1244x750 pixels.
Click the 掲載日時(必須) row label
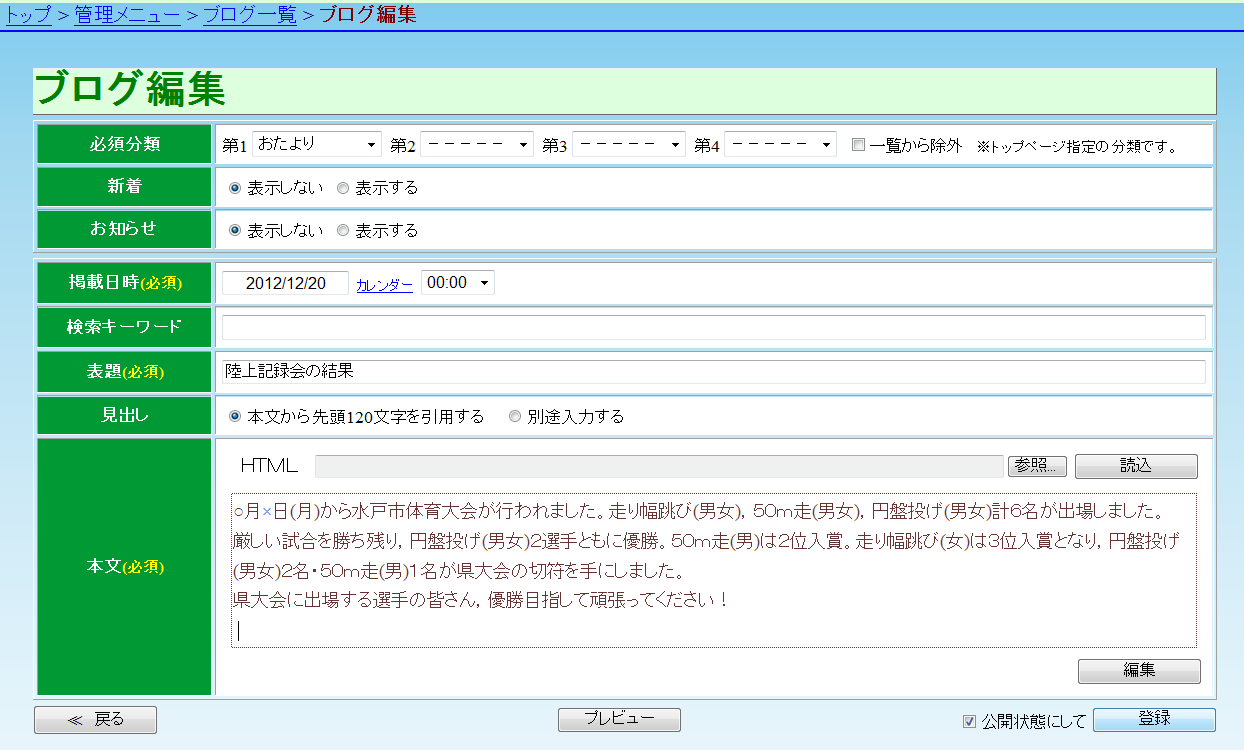[x=124, y=283]
